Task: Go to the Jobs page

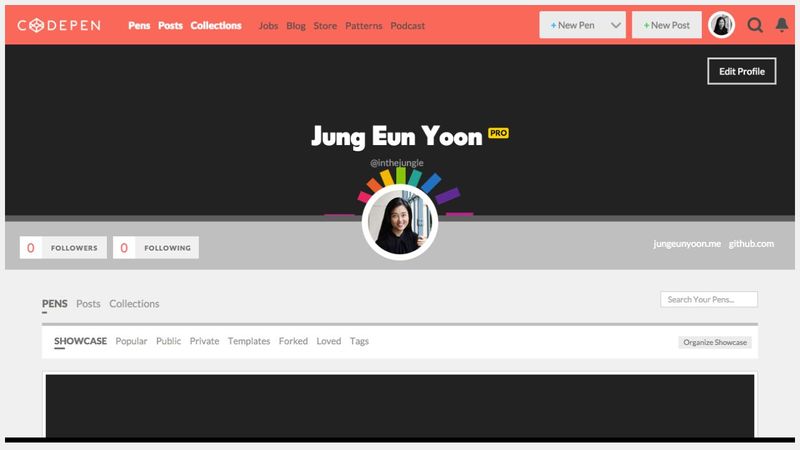Action: click(268, 25)
